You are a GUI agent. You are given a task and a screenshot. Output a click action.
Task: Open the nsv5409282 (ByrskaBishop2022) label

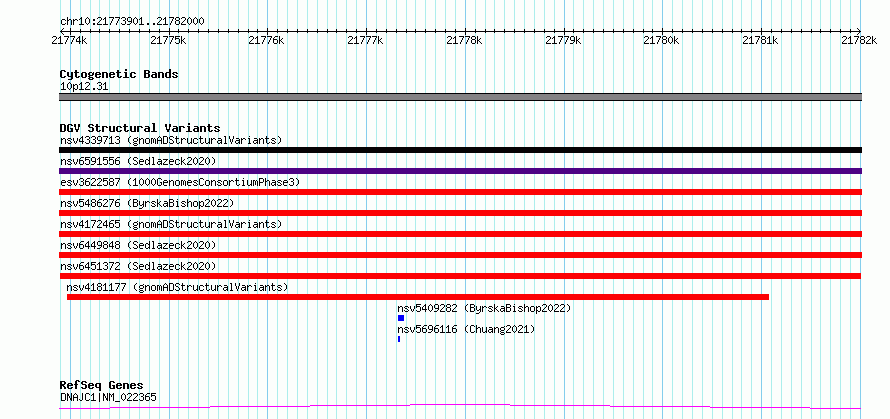click(x=484, y=308)
